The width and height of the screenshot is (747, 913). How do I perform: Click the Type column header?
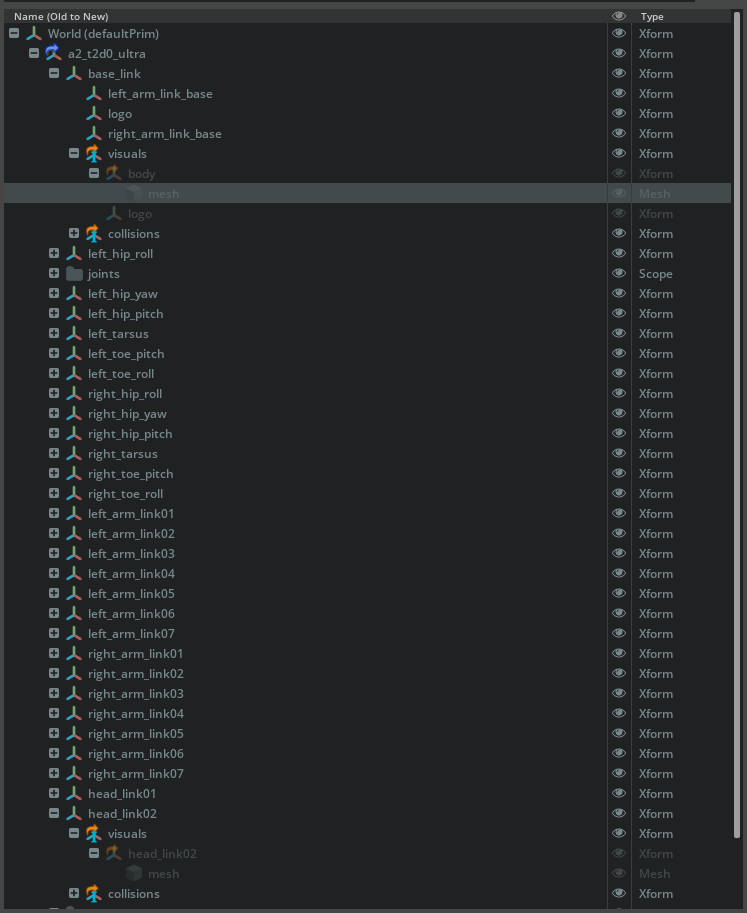(652, 16)
